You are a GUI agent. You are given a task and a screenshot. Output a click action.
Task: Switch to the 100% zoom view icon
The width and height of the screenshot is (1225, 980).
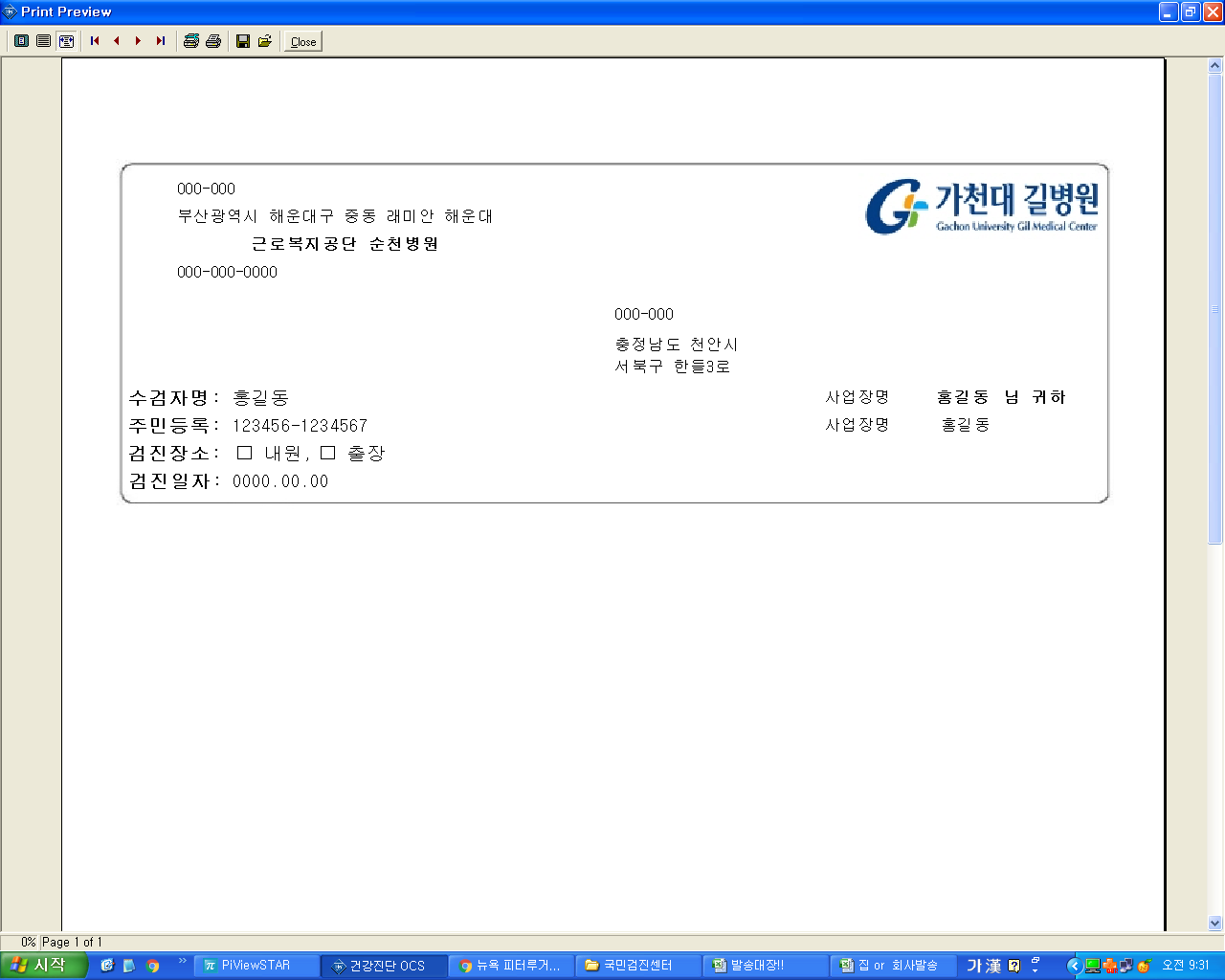[43, 41]
